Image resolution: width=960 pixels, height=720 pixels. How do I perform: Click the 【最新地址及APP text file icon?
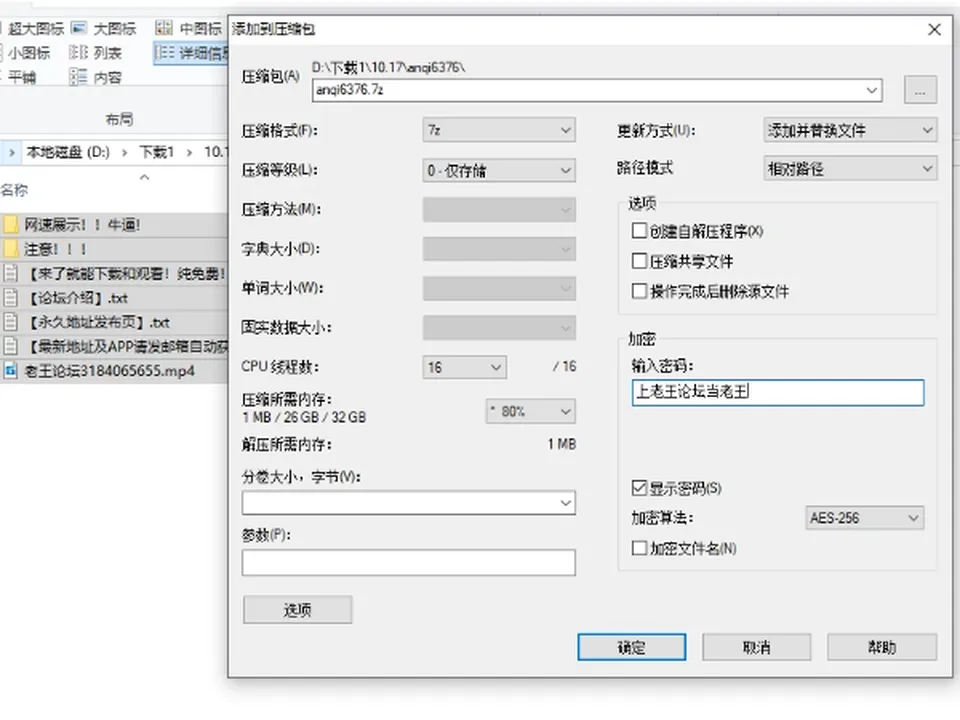tap(10, 347)
